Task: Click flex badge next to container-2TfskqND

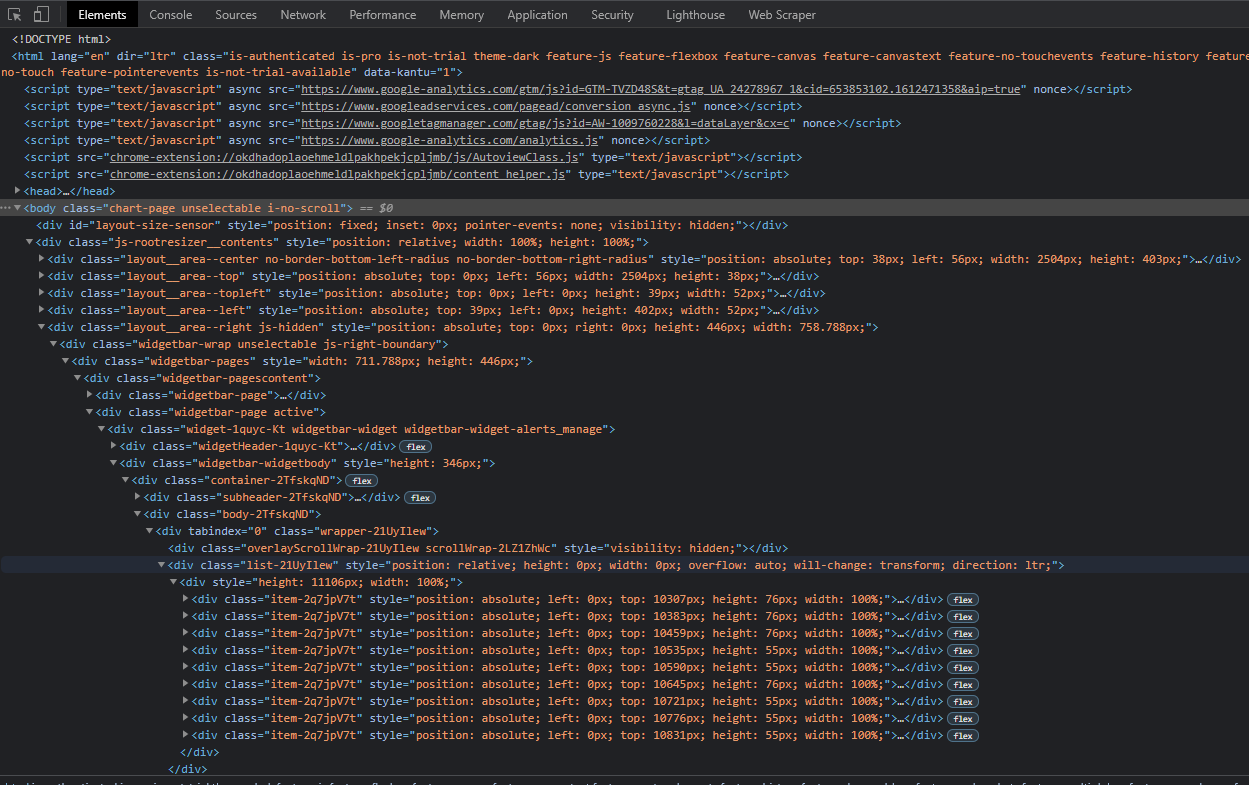Action: click(x=361, y=480)
